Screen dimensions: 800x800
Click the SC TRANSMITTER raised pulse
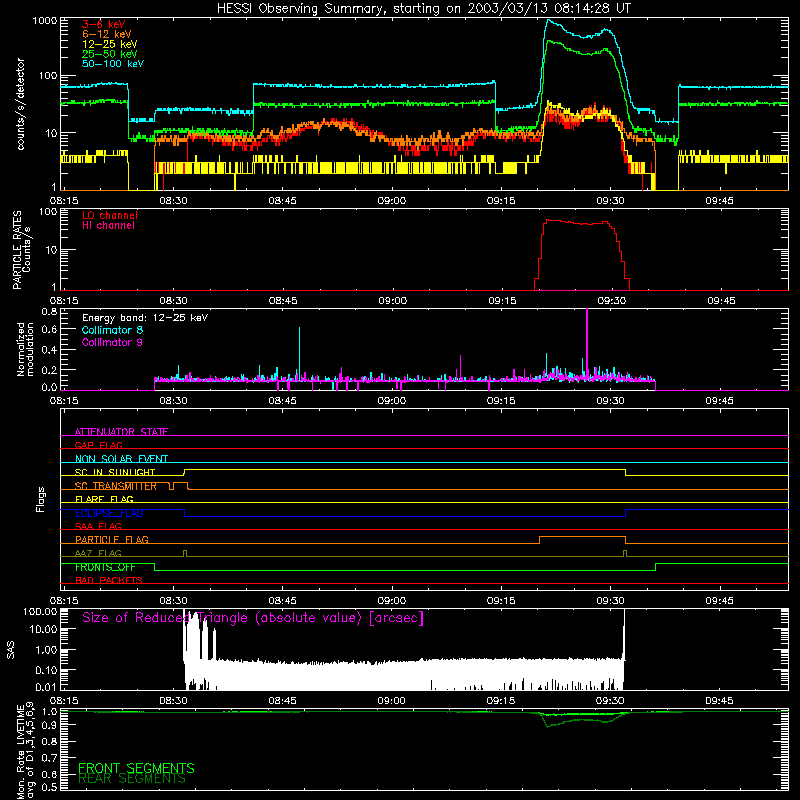click(181, 482)
